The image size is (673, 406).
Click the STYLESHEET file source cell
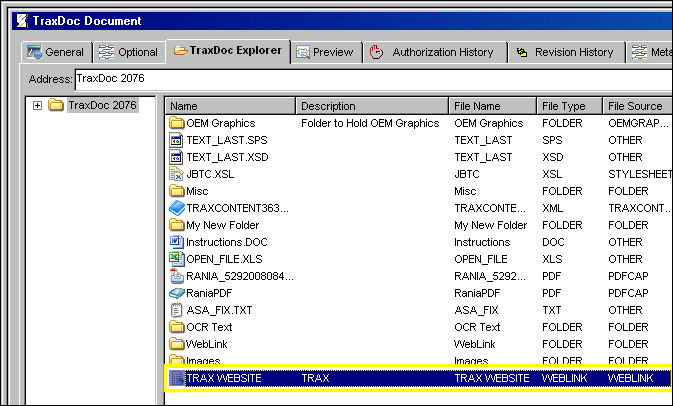(x=640, y=174)
